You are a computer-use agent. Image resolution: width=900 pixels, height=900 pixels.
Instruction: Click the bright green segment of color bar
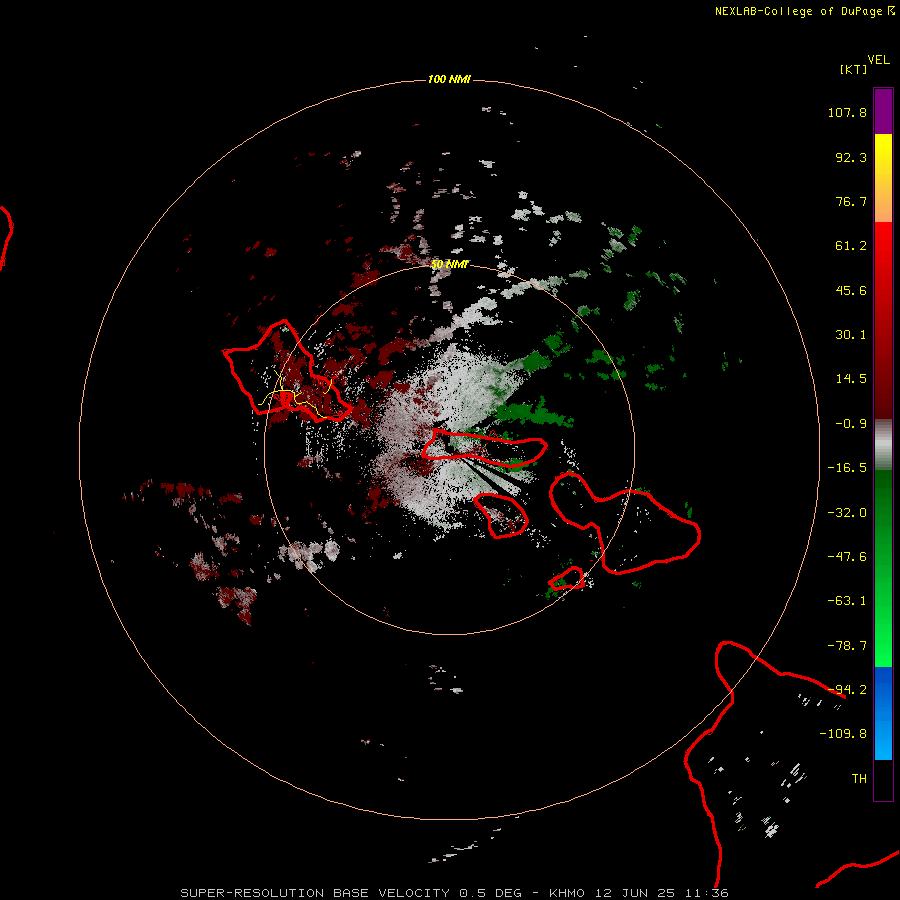tap(883, 568)
